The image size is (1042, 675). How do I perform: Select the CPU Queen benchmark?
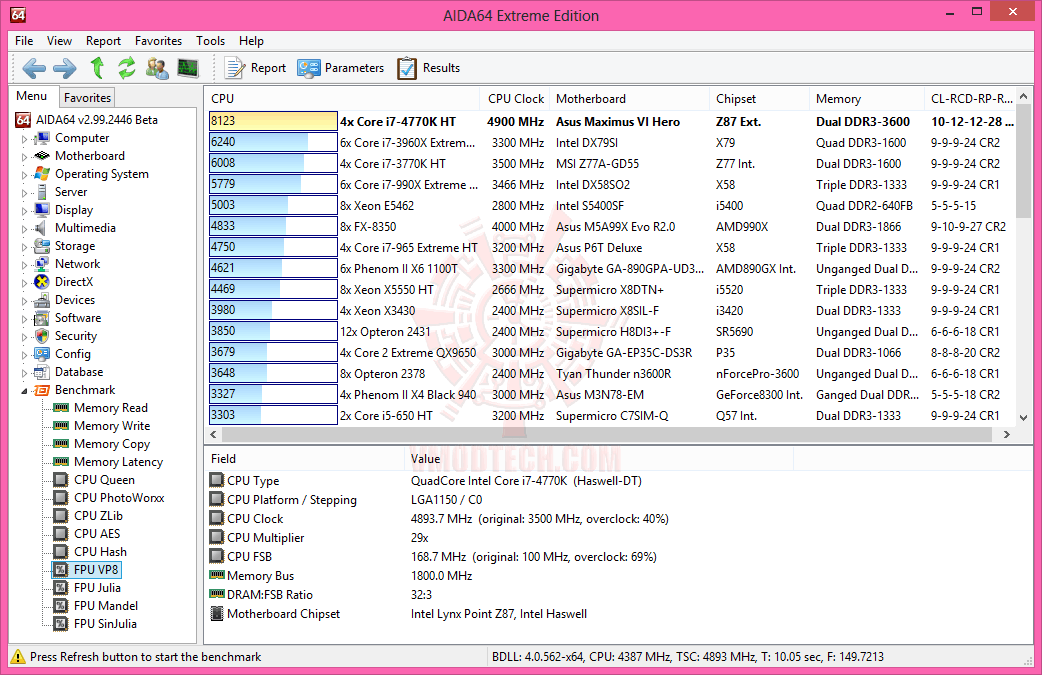pos(104,479)
